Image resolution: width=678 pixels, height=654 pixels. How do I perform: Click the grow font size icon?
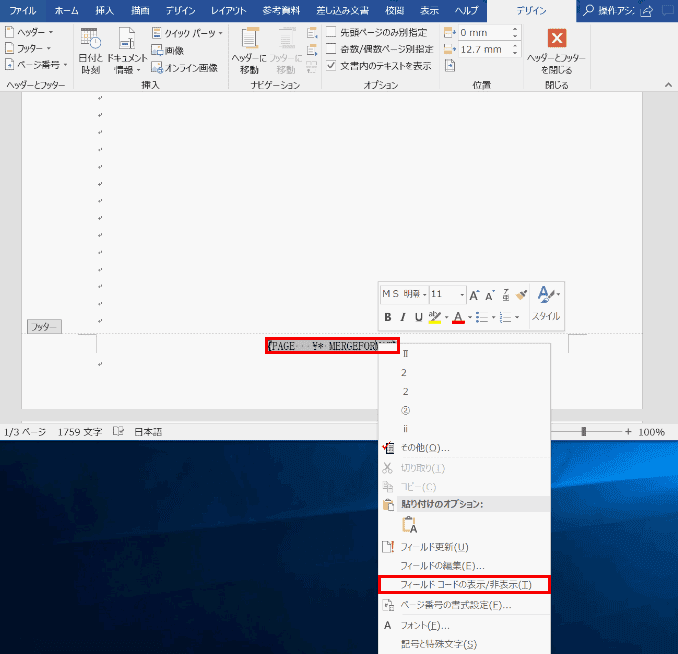pos(475,294)
